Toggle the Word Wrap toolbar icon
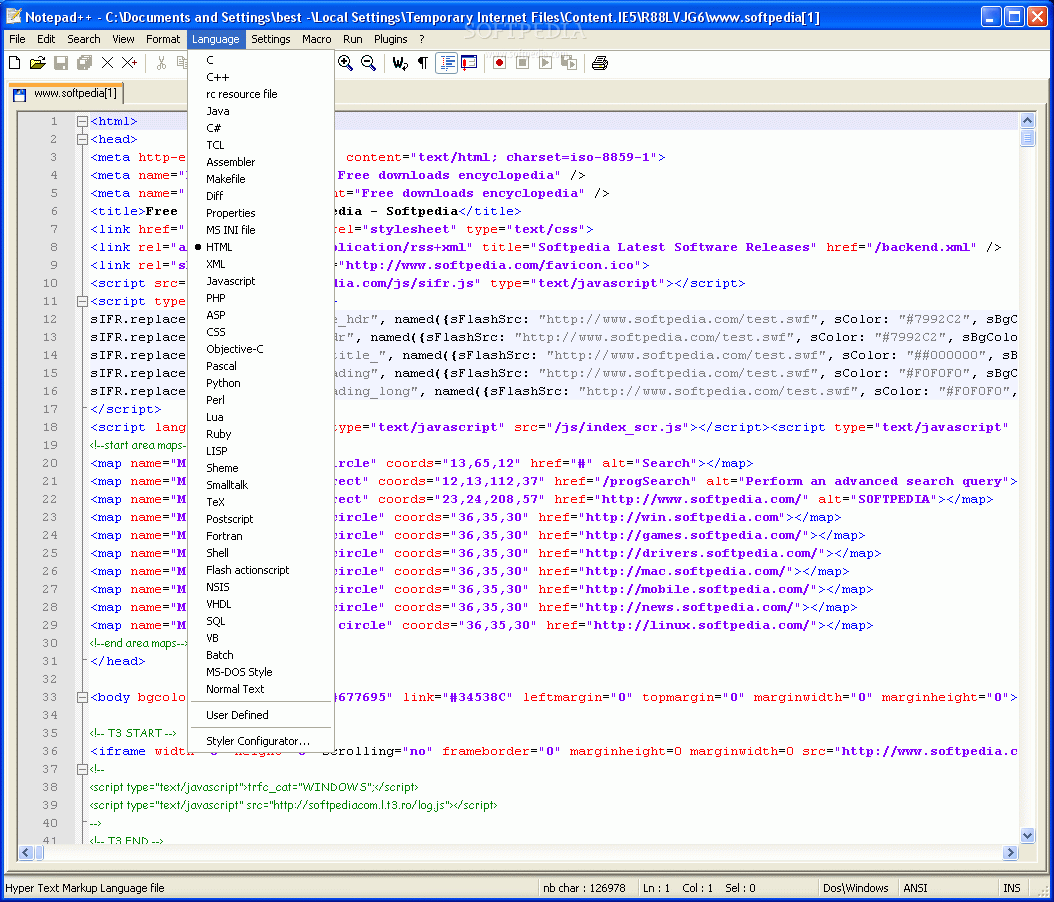 400,63
